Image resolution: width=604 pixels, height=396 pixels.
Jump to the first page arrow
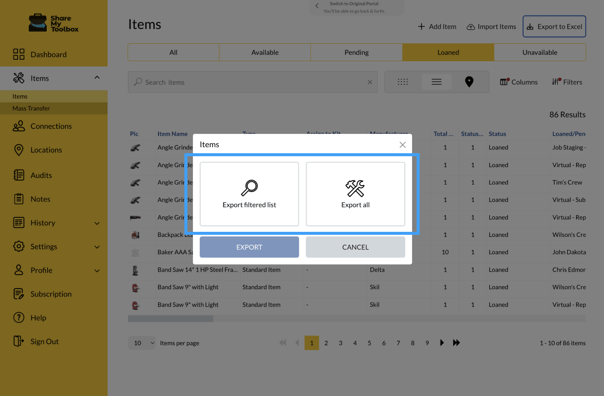click(x=283, y=343)
